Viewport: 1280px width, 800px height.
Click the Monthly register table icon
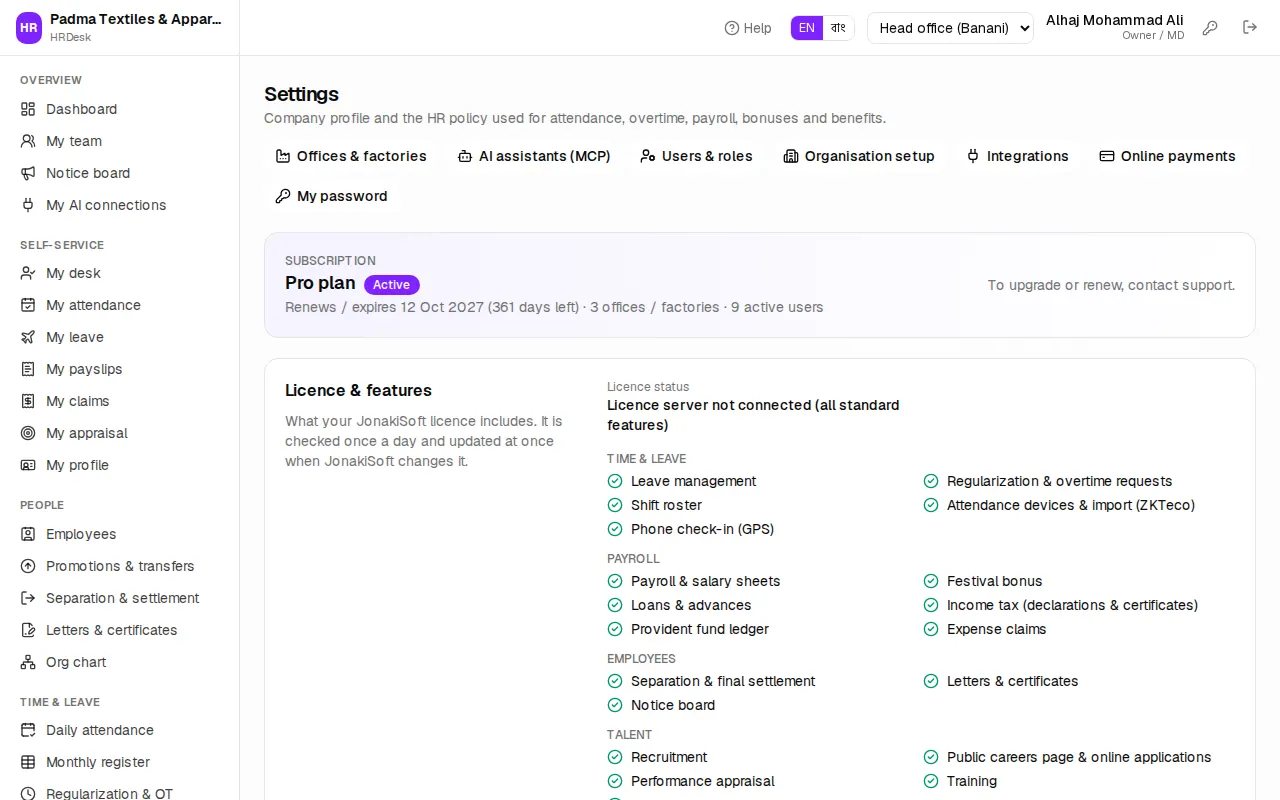click(28, 762)
